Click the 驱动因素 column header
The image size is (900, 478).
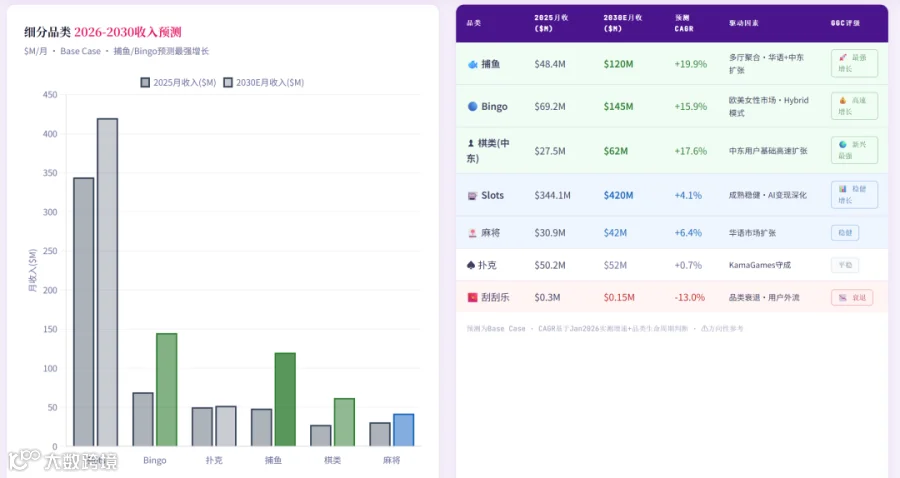click(x=743, y=23)
